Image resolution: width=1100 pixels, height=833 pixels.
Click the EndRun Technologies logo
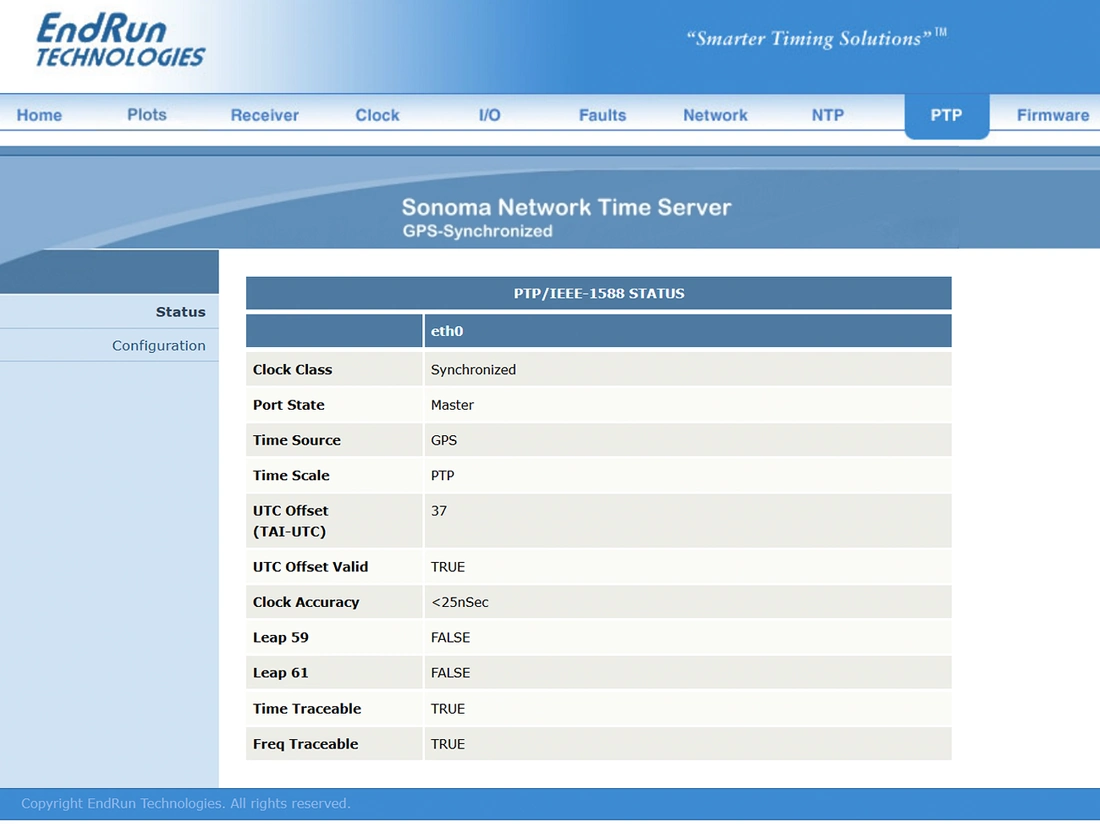pyautogui.click(x=120, y=41)
